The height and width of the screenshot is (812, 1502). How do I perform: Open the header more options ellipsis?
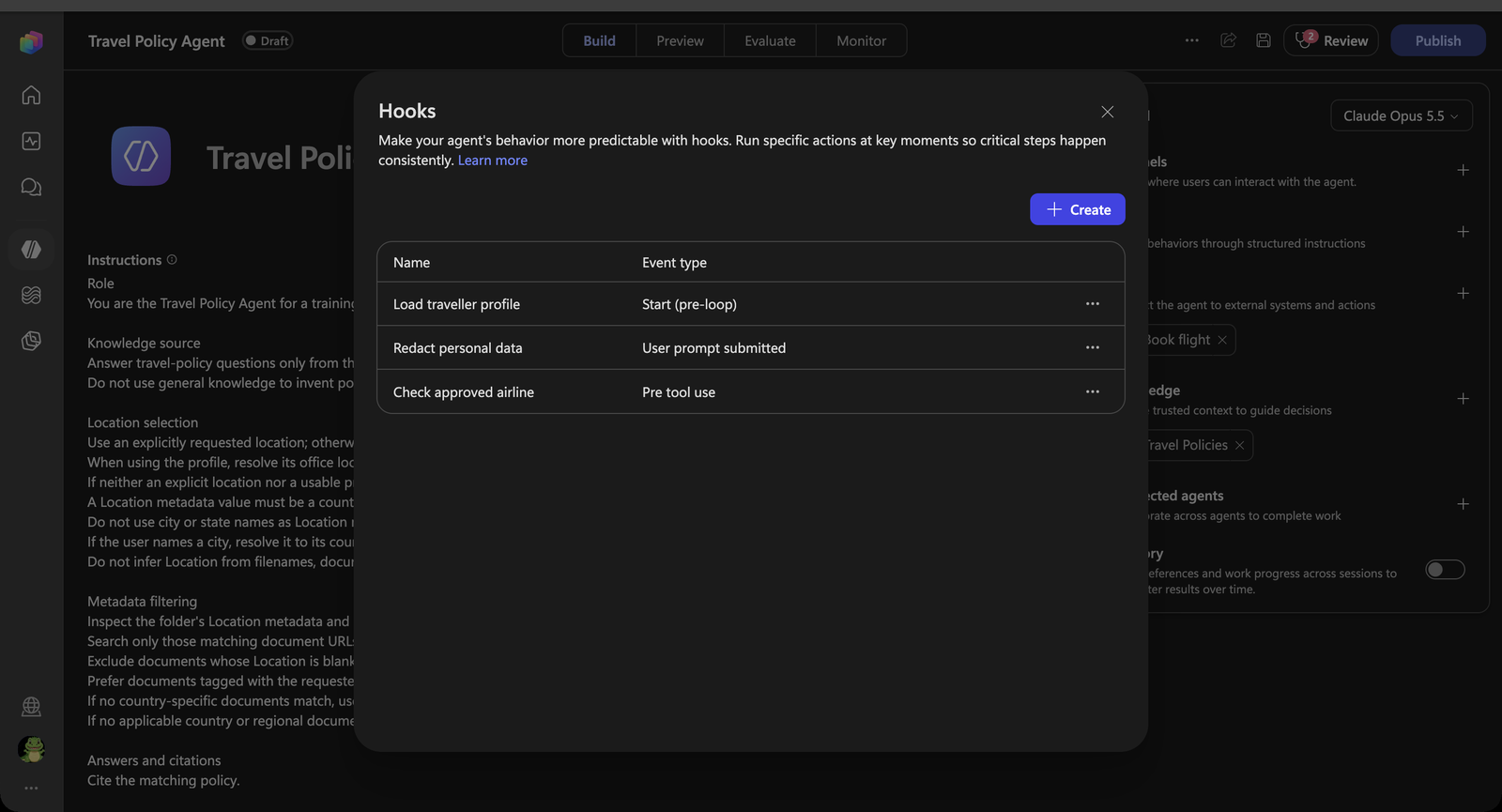point(1192,40)
